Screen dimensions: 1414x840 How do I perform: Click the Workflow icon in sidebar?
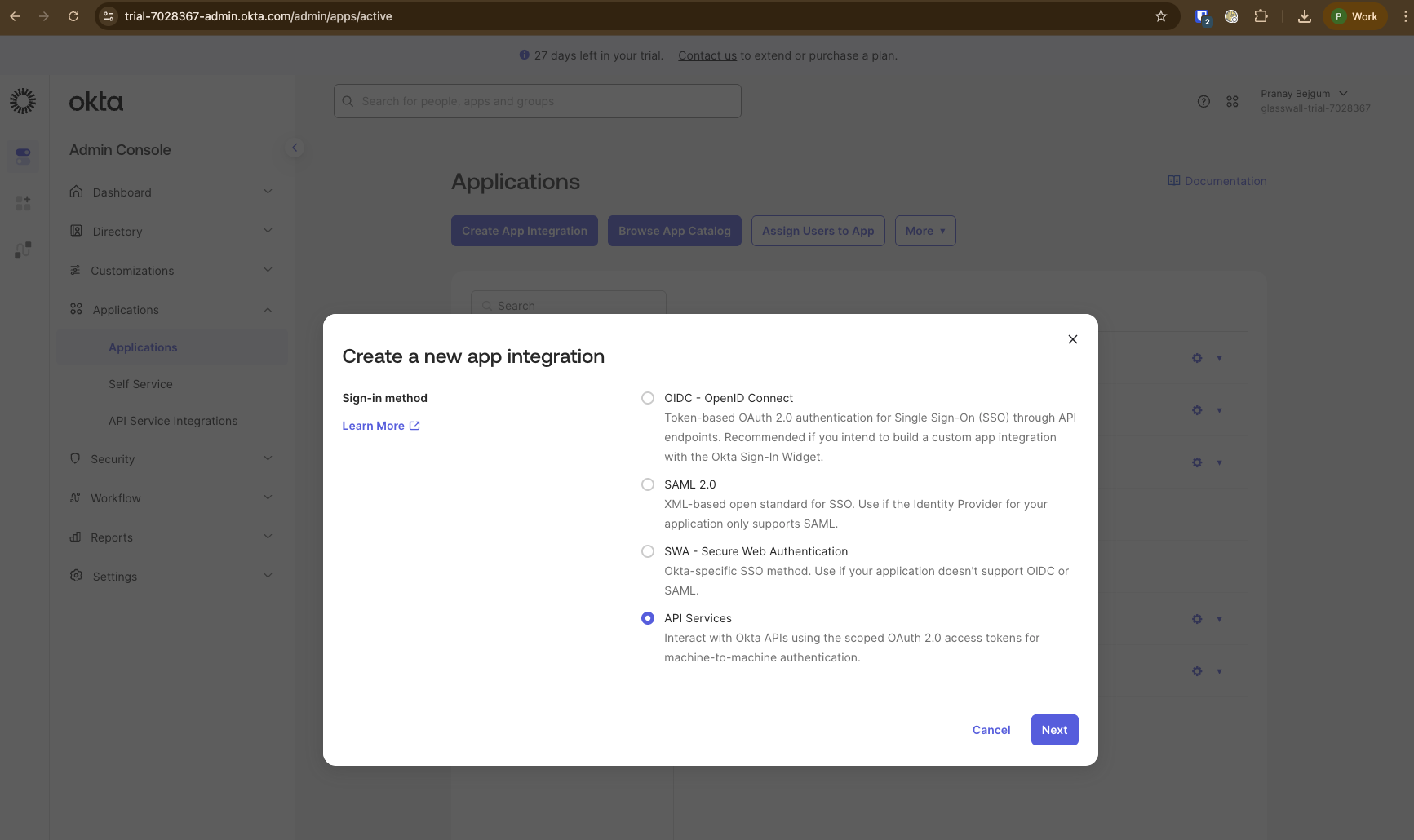pos(75,497)
